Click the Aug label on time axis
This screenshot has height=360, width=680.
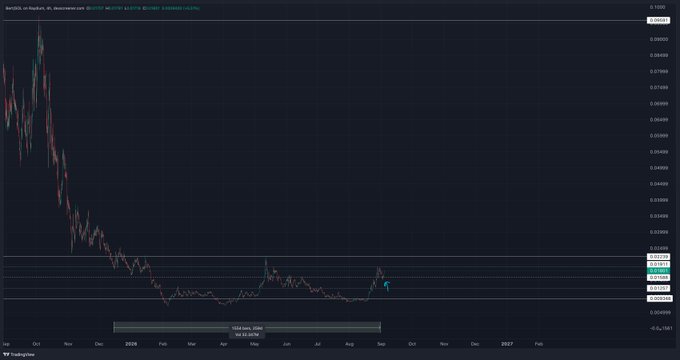pyautogui.click(x=350, y=344)
